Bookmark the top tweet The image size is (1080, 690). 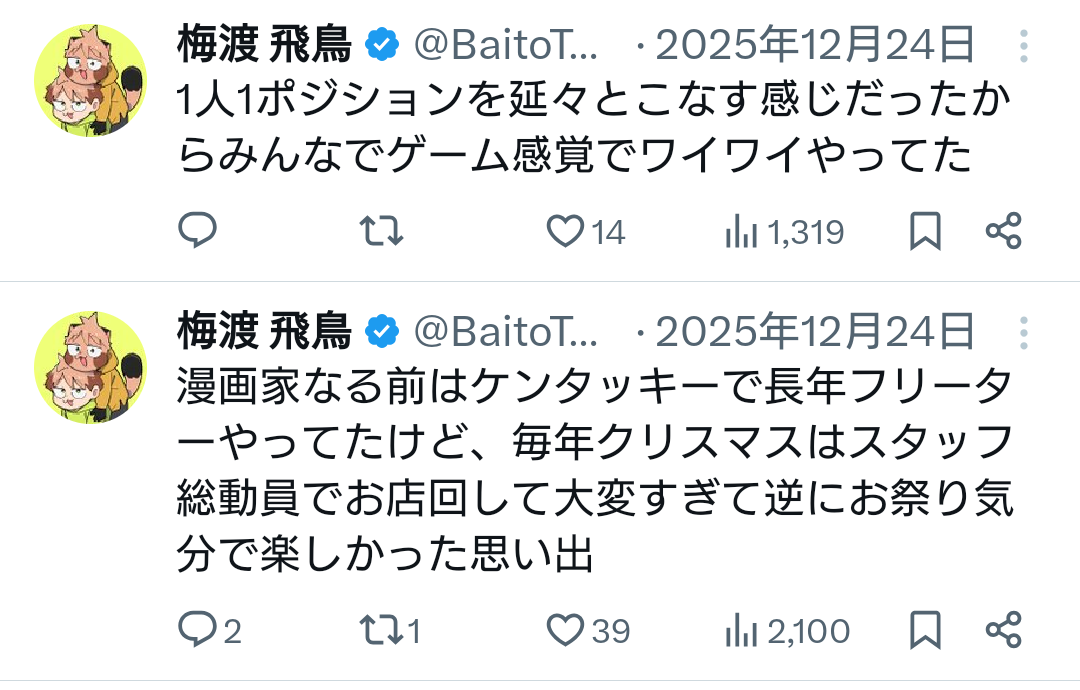pyautogui.click(x=925, y=232)
